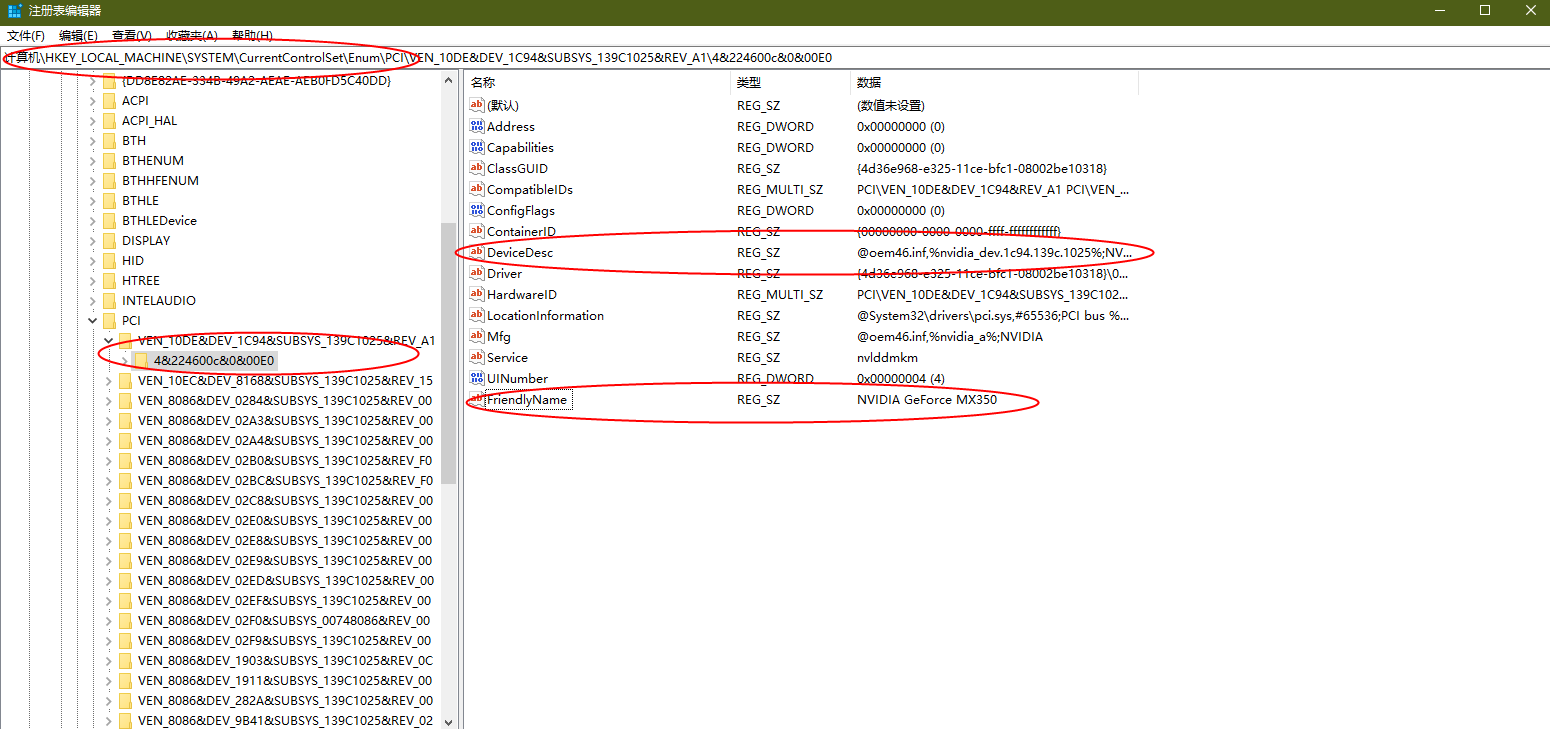Select the HTREE key name
Screen dimensions: 1550x729
pyautogui.click(x=141, y=280)
